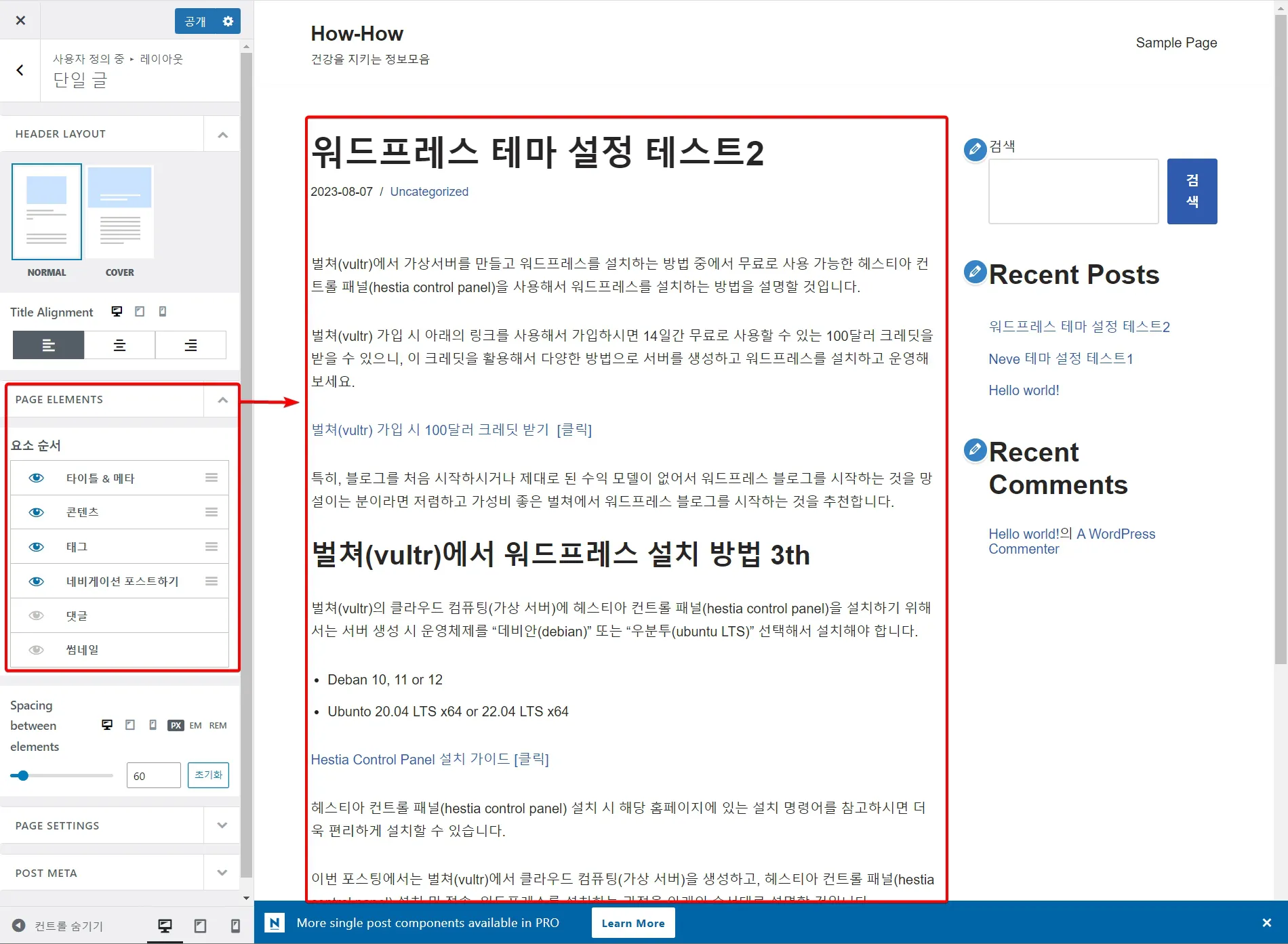Screen dimensions: 1288x944
Task: Select desktop device for spacing setting
Action: tap(107, 725)
